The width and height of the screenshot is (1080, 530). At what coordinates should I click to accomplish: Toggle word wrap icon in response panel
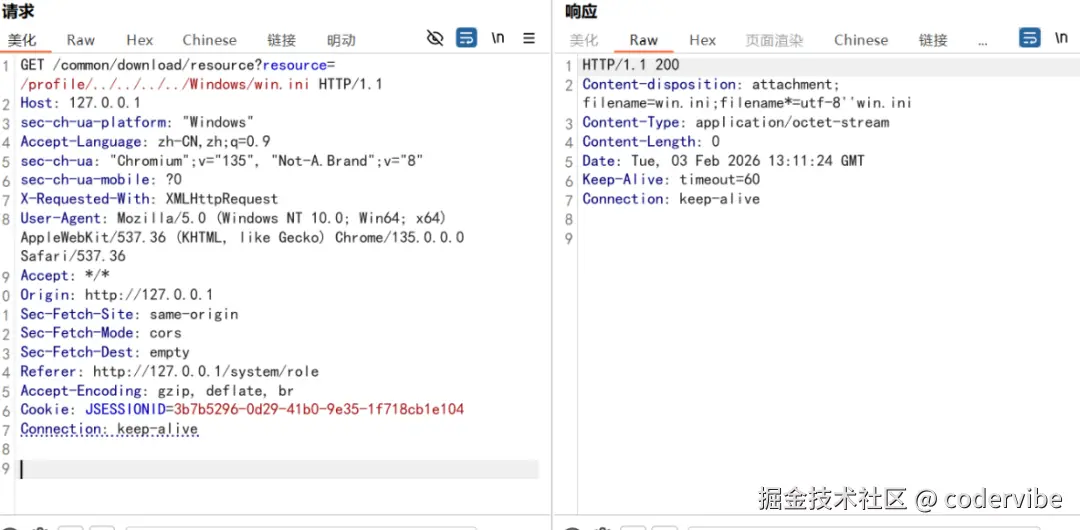click(x=1030, y=37)
